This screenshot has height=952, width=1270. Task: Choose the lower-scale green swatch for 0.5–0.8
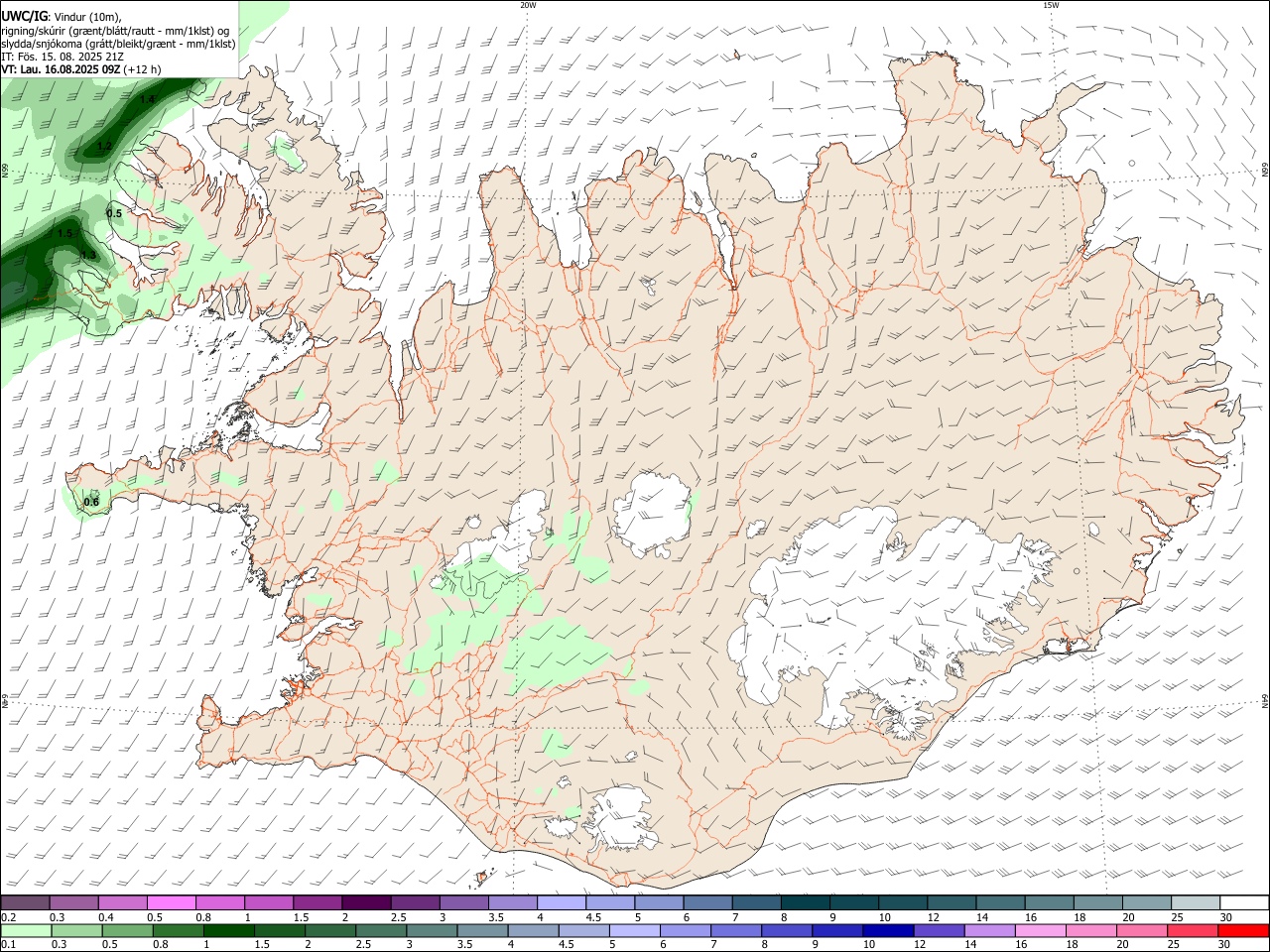pyautogui.click(x=128, y=931)
